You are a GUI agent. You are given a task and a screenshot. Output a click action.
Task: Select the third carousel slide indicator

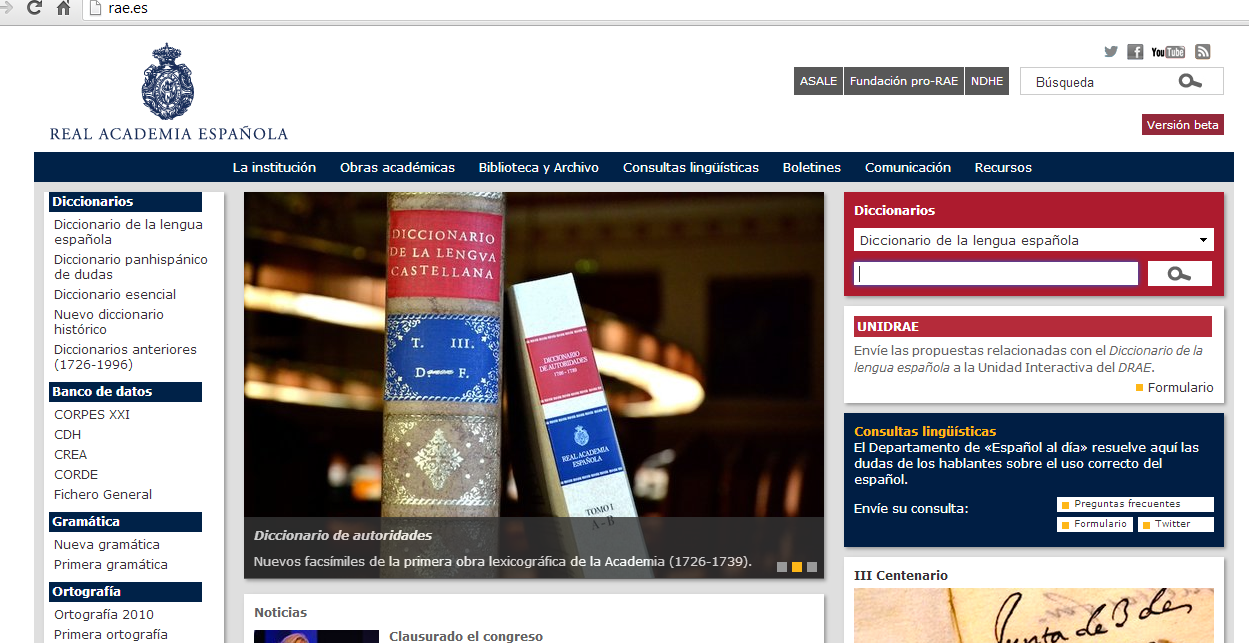coord(812,567)
